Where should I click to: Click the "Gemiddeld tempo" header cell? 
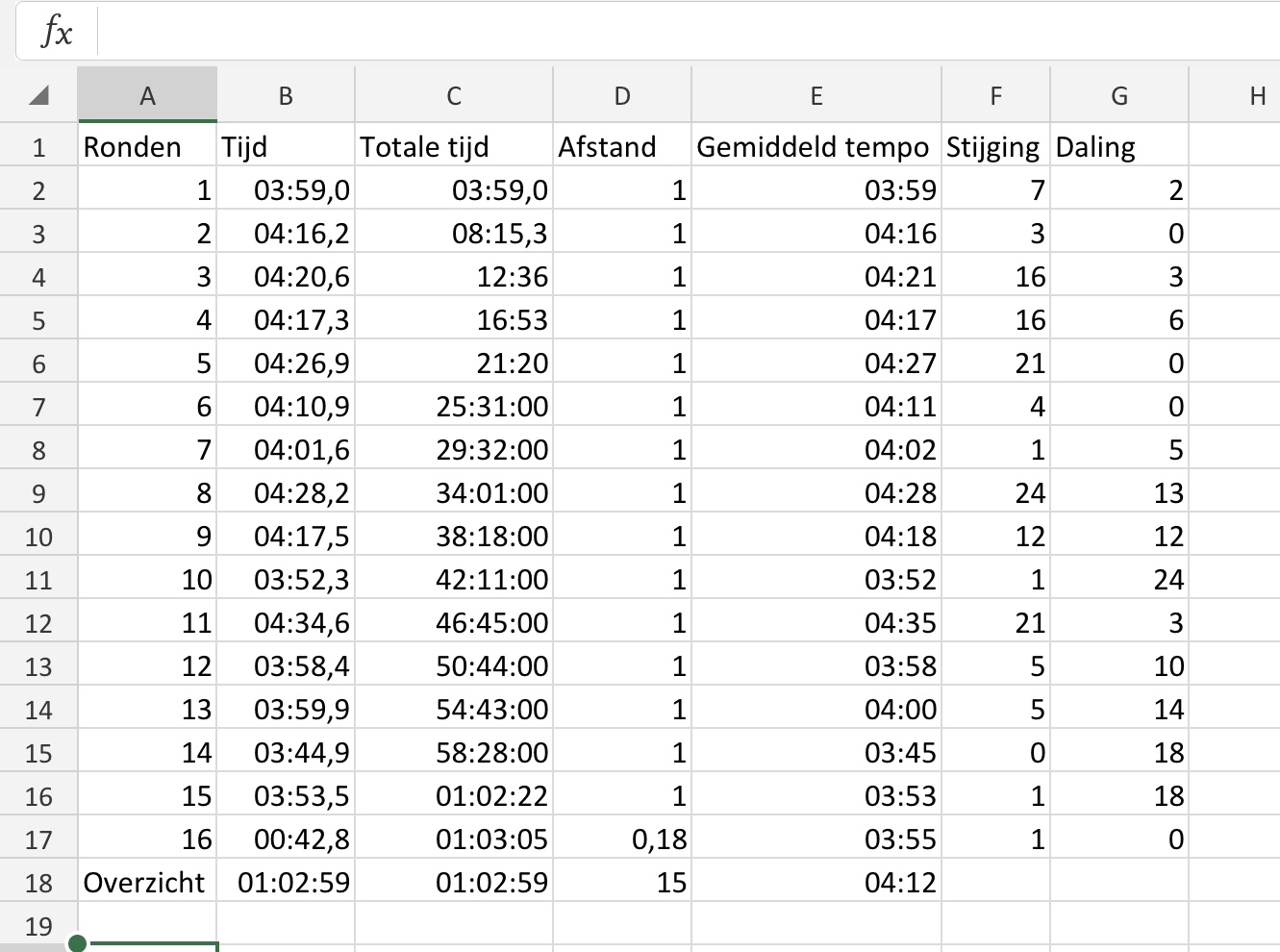816,147
